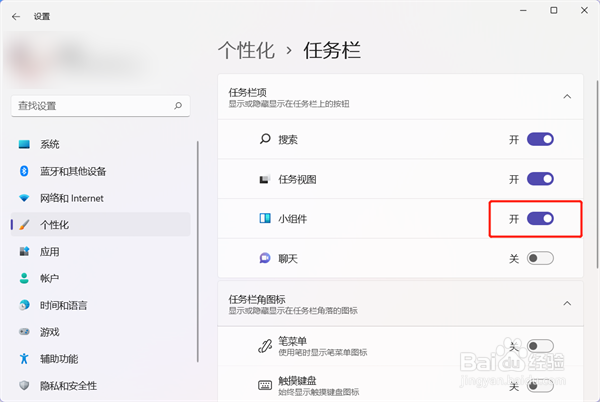Viewport: 600px width, 402px height.
Task: Open 游戏 category
Action: (x=101, y=332)
